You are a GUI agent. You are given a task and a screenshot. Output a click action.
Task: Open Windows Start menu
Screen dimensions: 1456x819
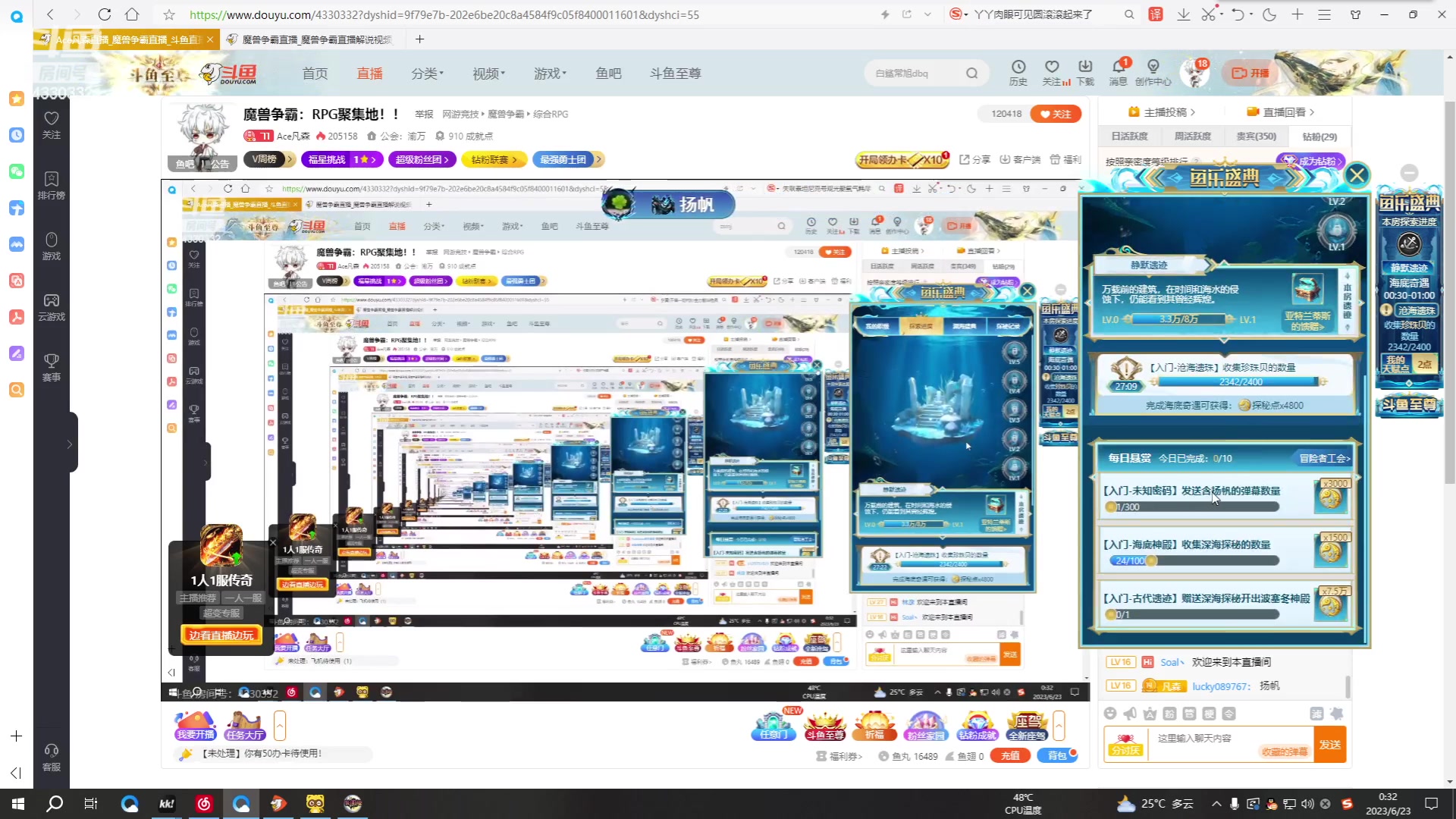[18, 804]
